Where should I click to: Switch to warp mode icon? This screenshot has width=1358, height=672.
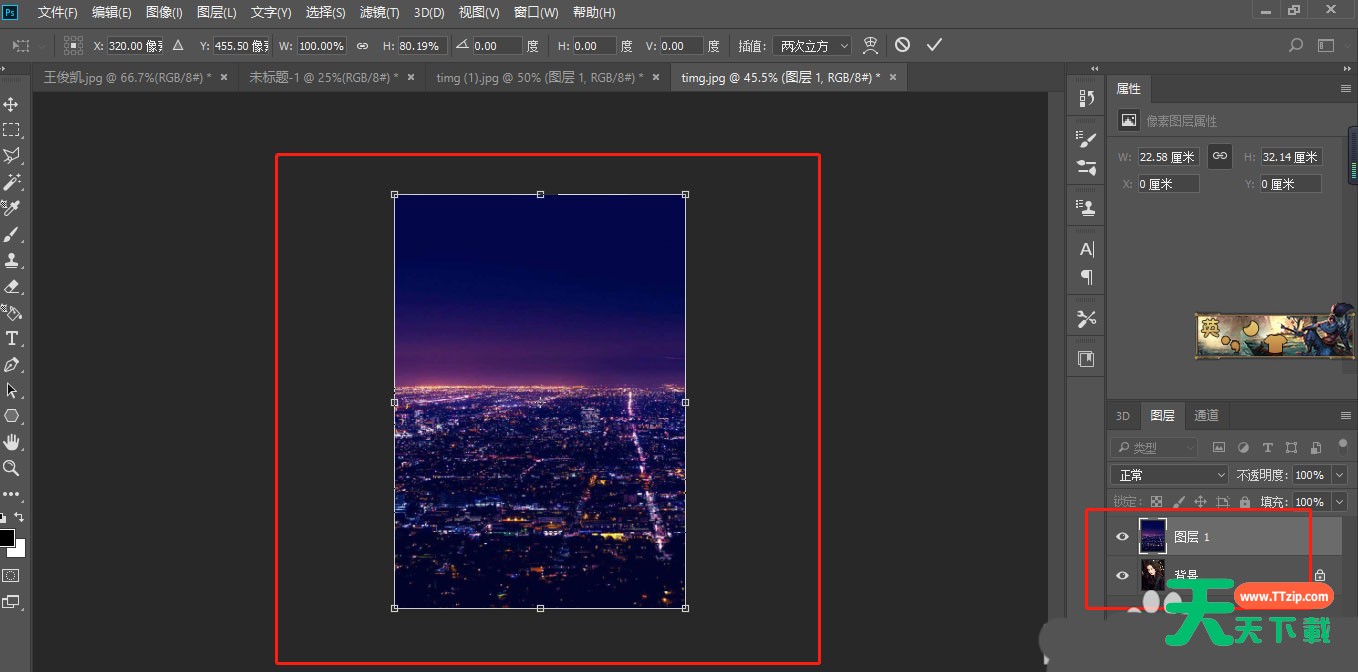[870, 45]
